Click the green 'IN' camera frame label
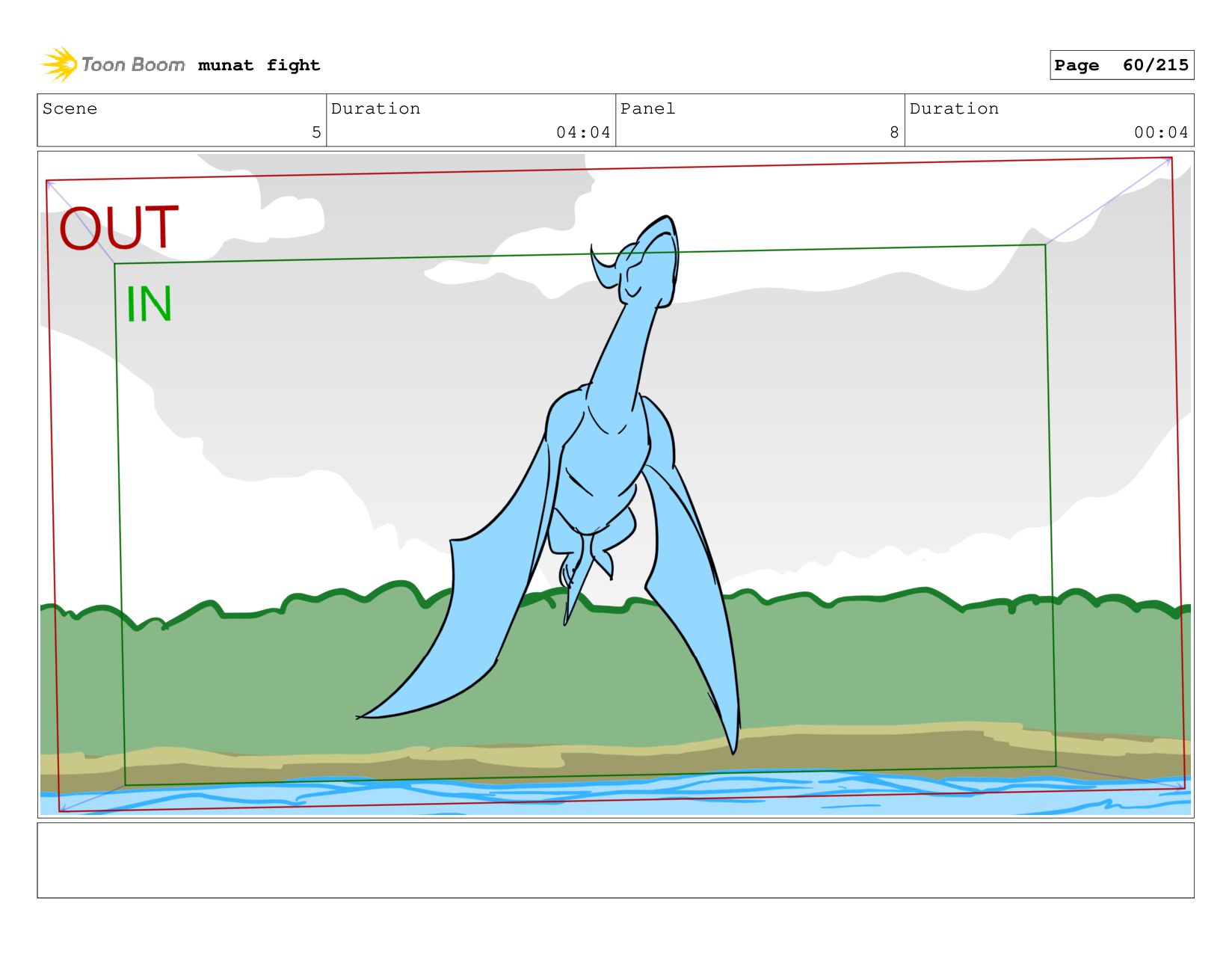This screenshot has width=1232, height=954. (149, 304)
